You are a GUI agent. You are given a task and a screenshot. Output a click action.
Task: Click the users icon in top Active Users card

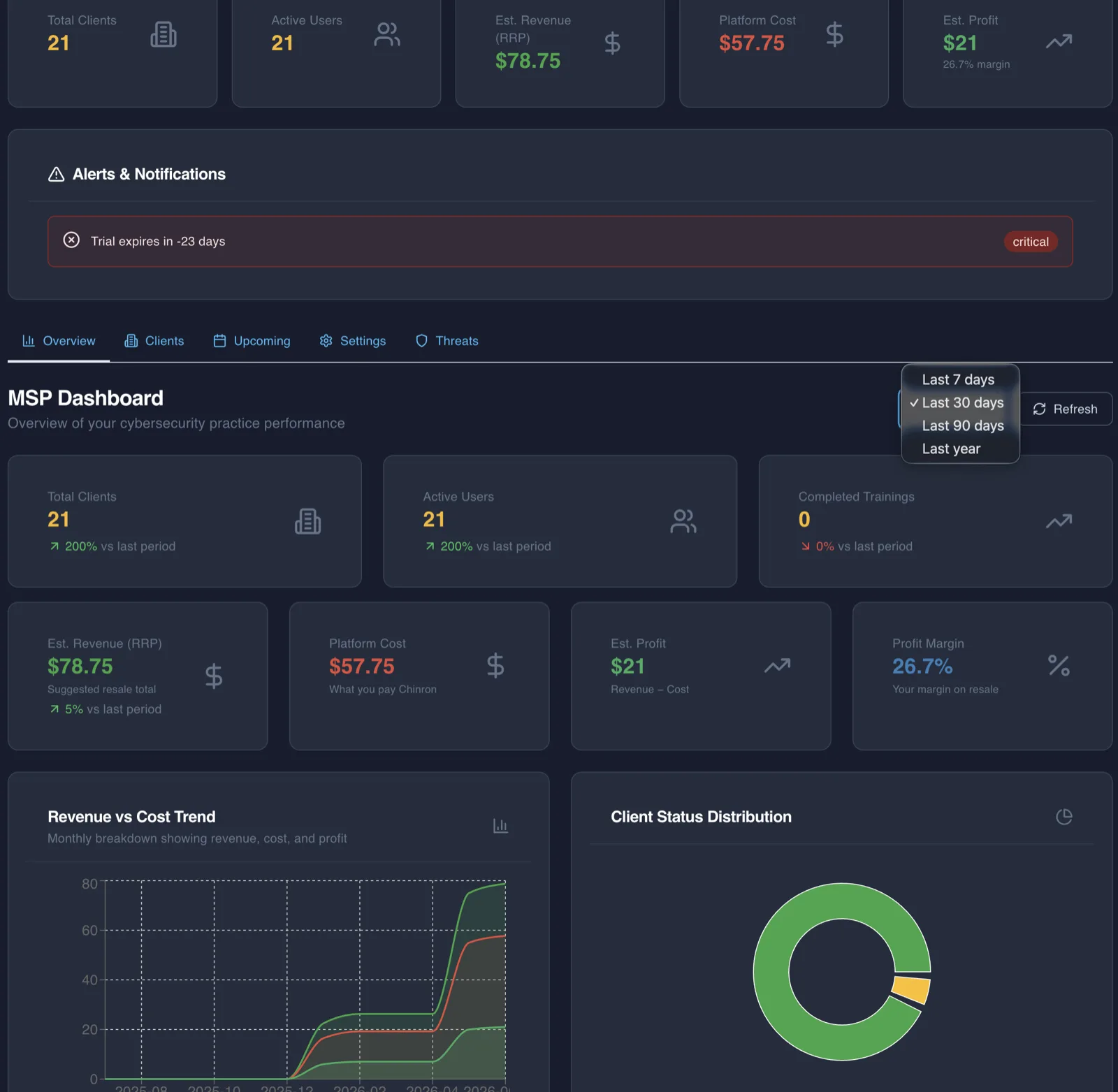tap(387, 34)
